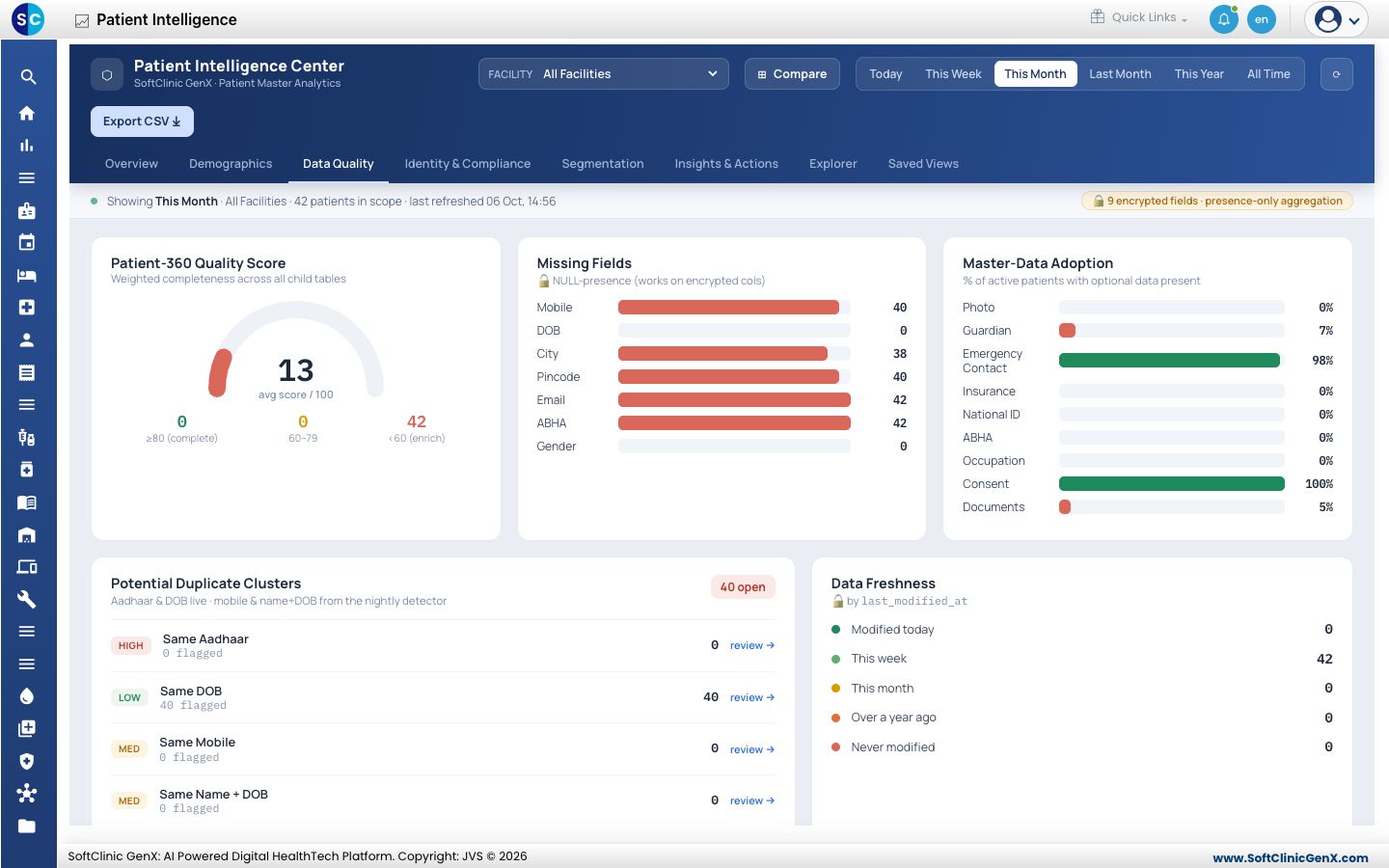Expand the Quick Links menu
The height and width of the screenshot is (868, 1389).
(1139, 17)
